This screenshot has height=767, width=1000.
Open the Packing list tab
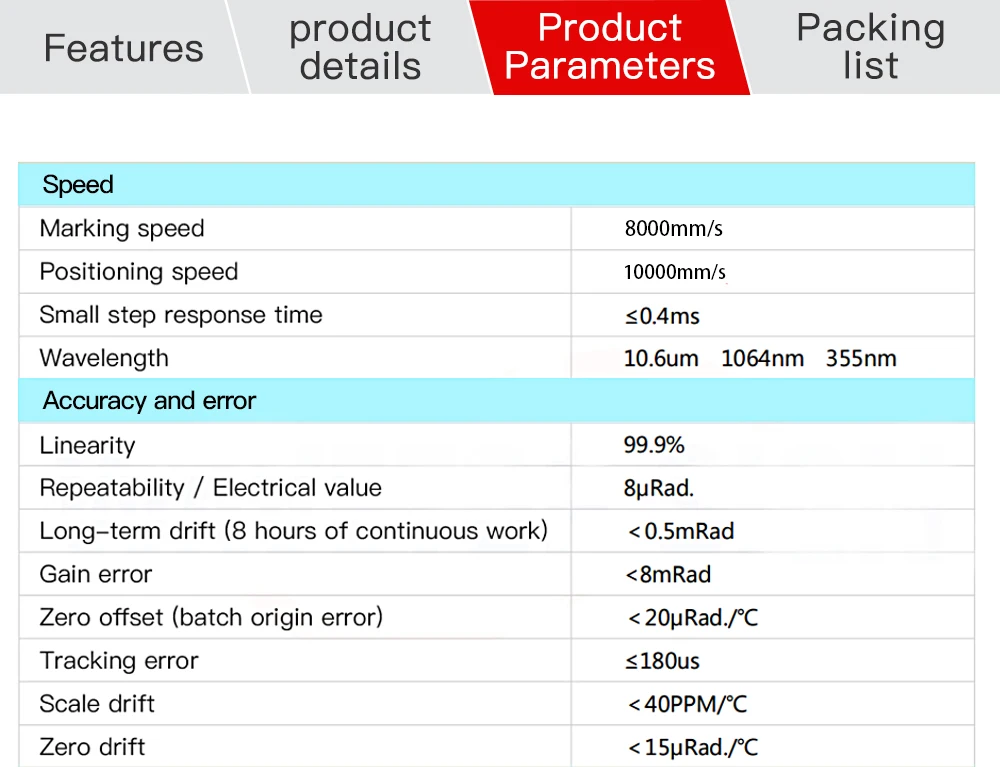tap(871, 47)
